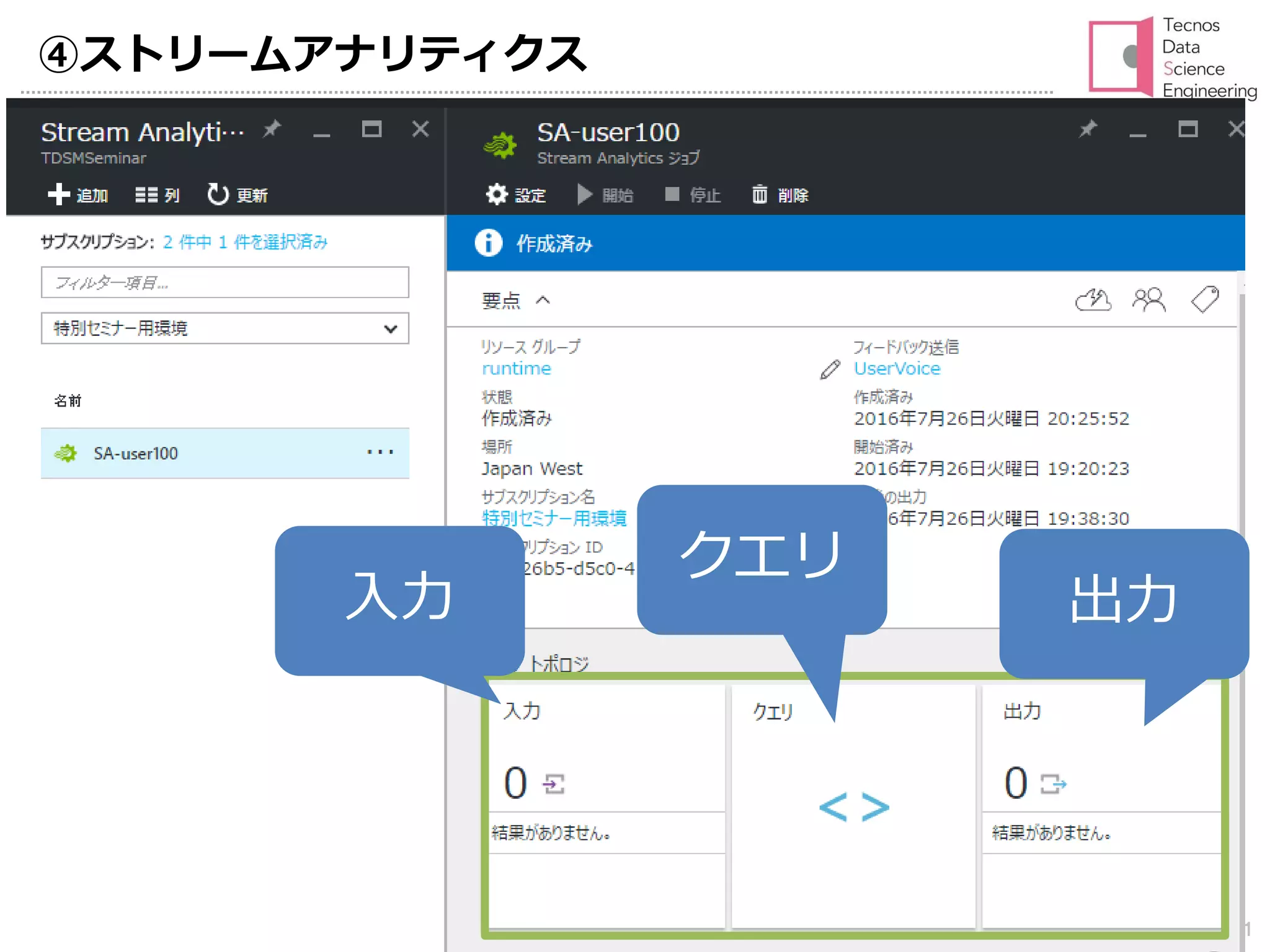
Task: Click the info icon in blue banner
Action: pyautogui.click(x=488, y=243)
